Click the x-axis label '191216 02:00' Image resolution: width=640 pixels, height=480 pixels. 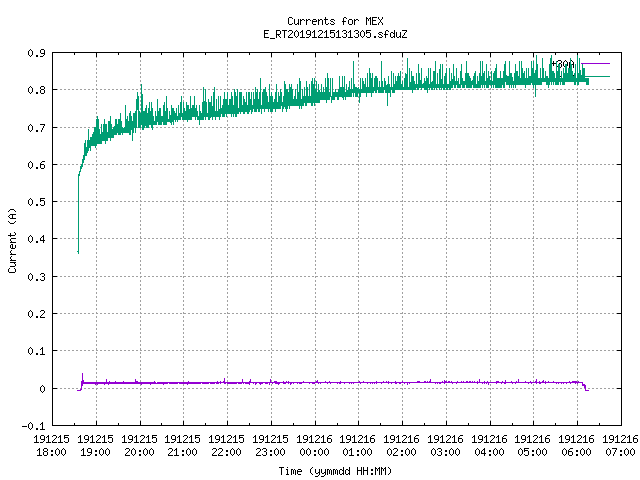[x=402, y=446]
